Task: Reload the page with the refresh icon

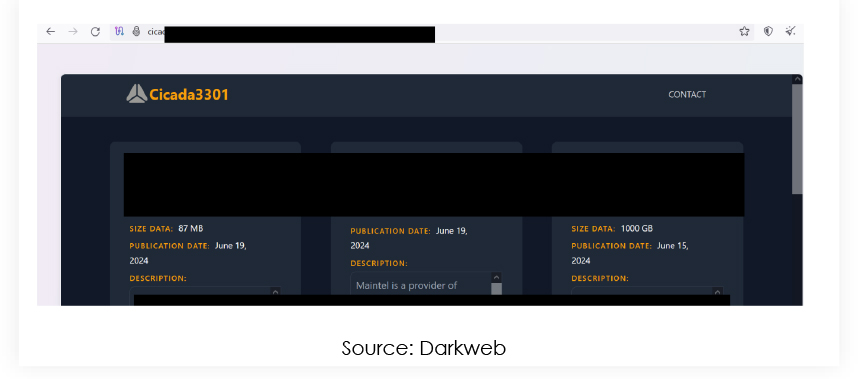Action: pyautogui.click(x=95, y=32)
